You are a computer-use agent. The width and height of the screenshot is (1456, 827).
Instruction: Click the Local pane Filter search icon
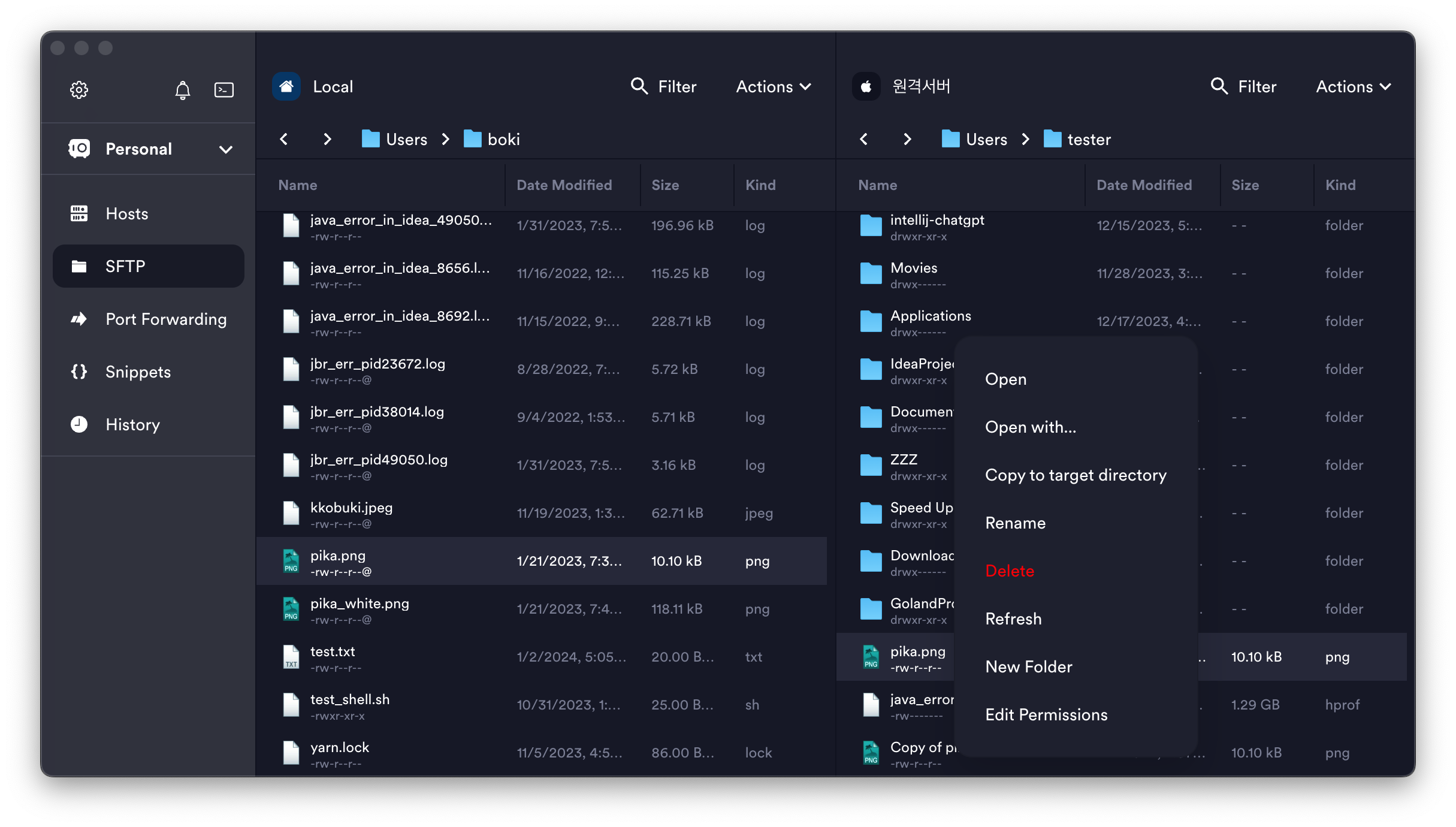[639, 86]
